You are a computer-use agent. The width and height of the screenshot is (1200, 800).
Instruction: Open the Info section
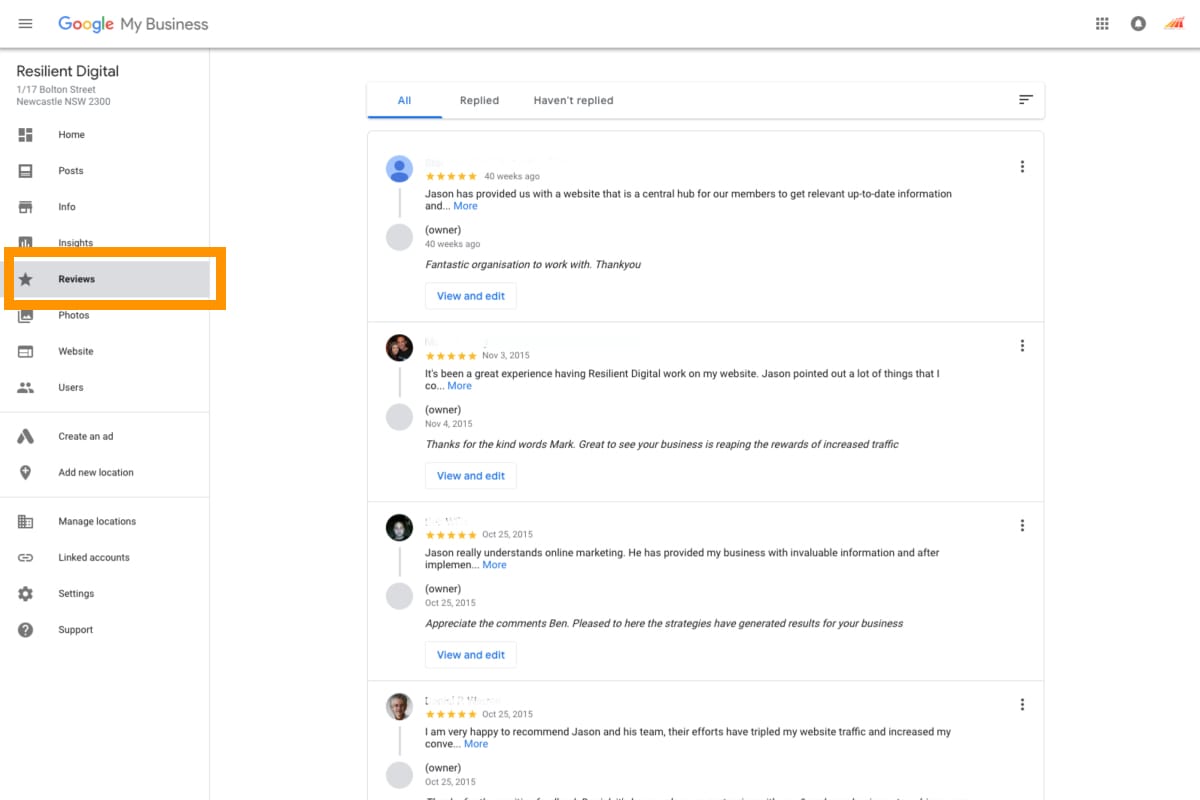click(x=67, y=207)
